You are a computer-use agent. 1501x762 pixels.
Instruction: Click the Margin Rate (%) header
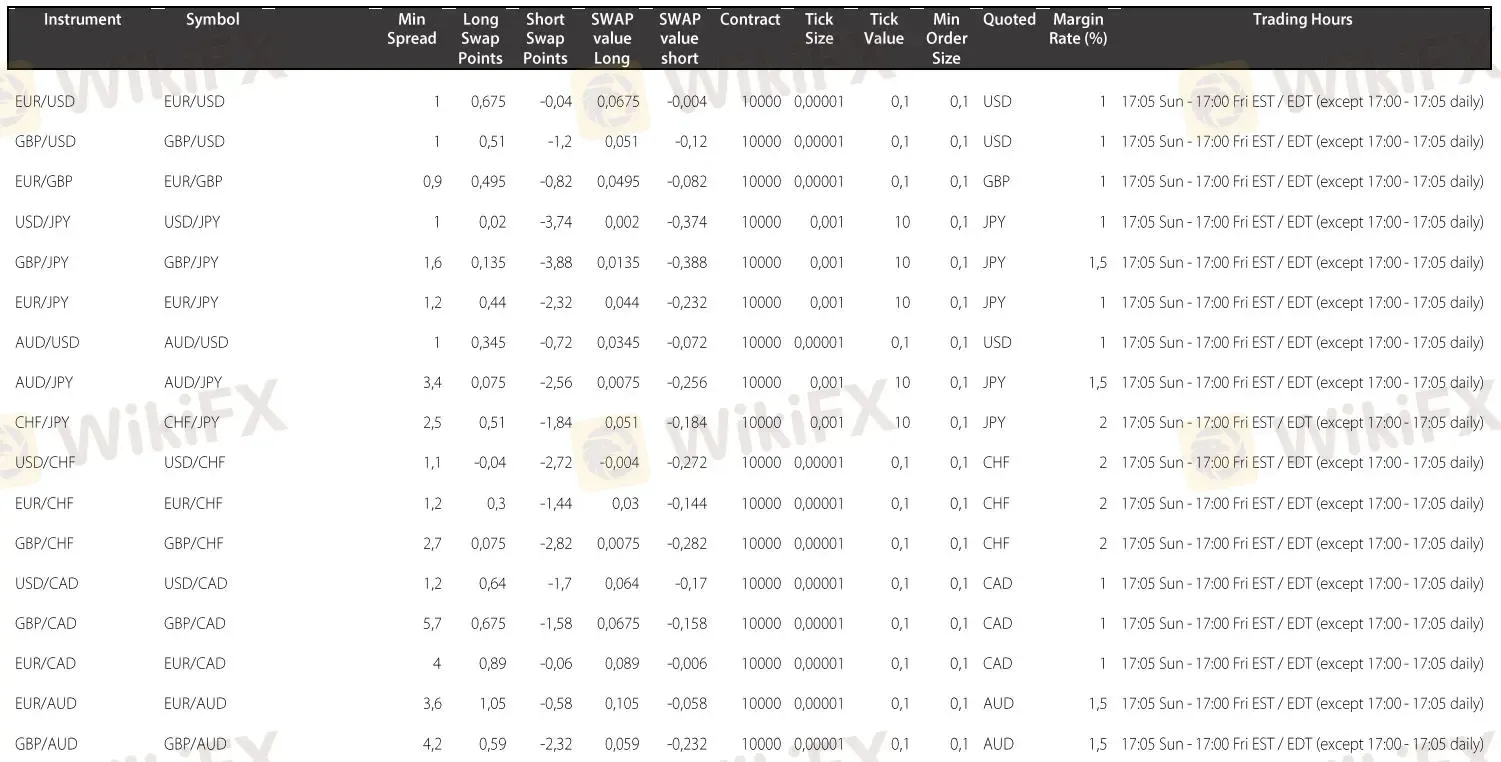click(1078, 29)
